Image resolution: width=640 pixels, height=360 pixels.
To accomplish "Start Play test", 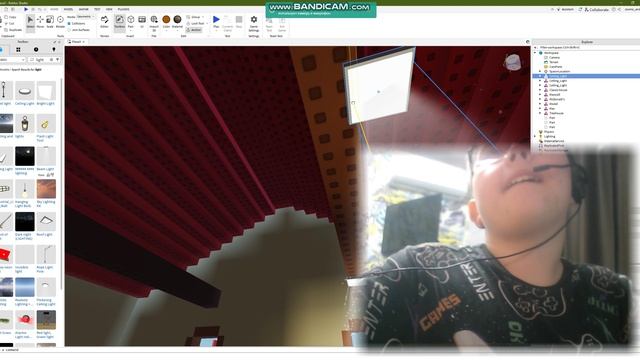I will 216,22.
